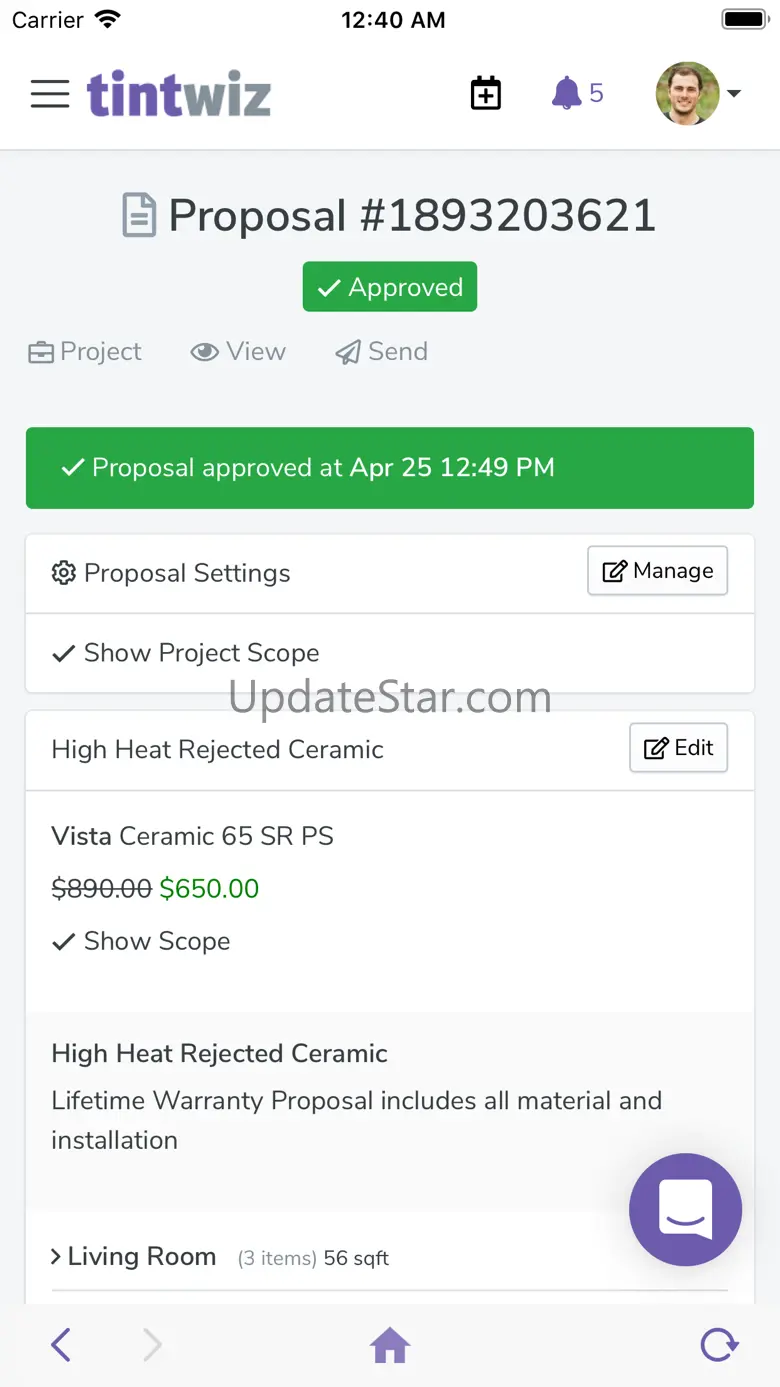Go back with left arrow
Image resolution: width=780 pixels, height=1387 pixels.
61,1345
